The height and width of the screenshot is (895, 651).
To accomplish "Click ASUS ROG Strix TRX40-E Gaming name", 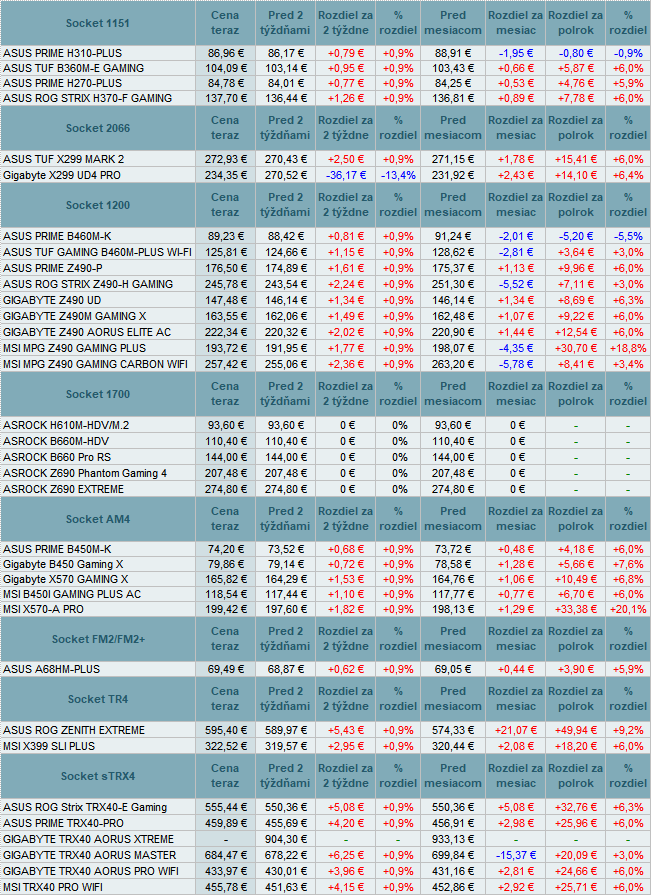I will pos(85,807).
